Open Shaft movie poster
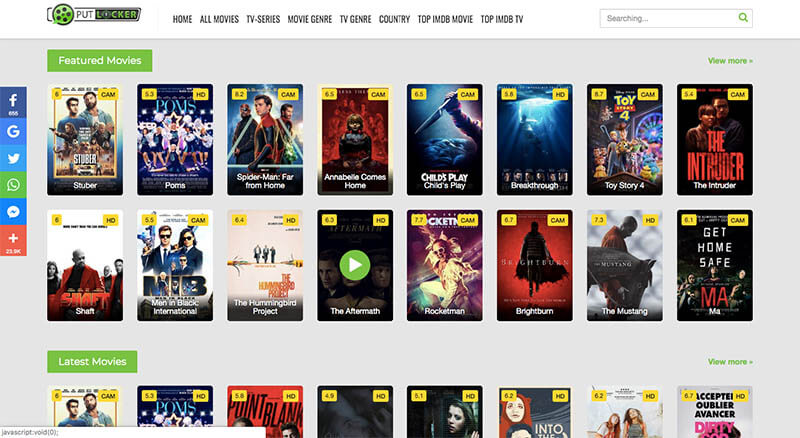Viewport: 800px width, 438px height. 85,265
